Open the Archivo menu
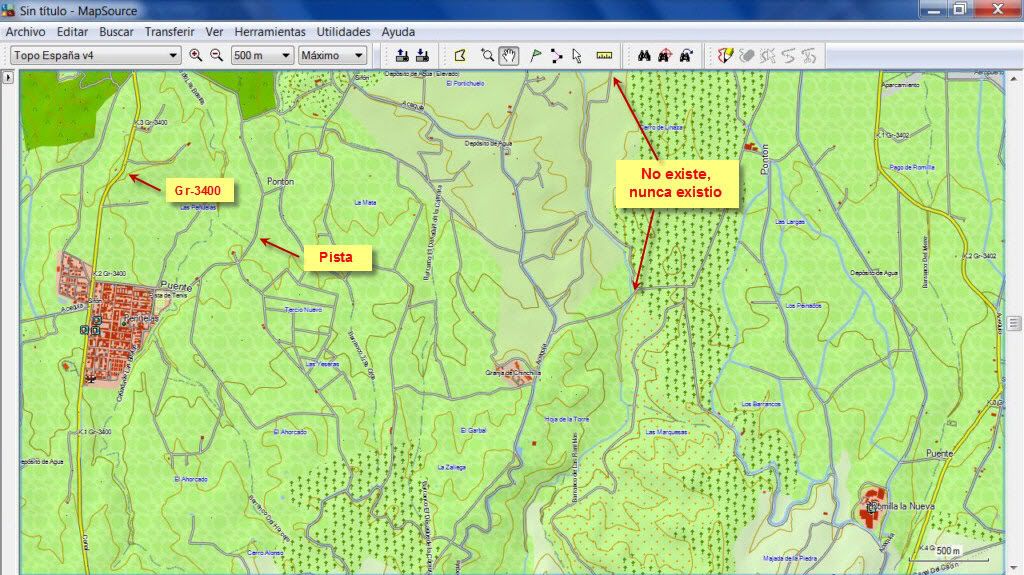The image size is (1024, 575). [x=25, y=31]
